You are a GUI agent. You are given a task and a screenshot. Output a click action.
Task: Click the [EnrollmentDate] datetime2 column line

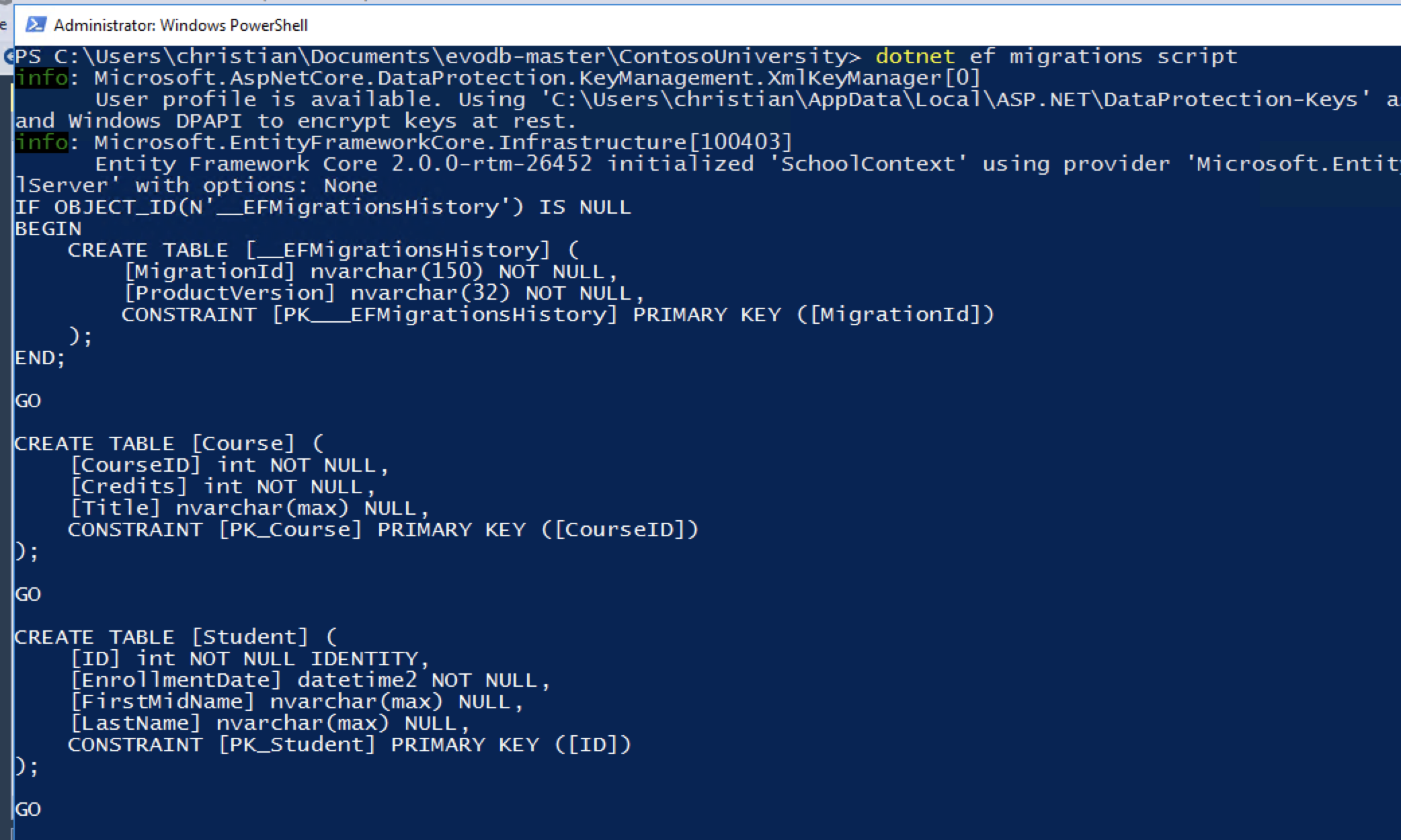pos(310,680)
